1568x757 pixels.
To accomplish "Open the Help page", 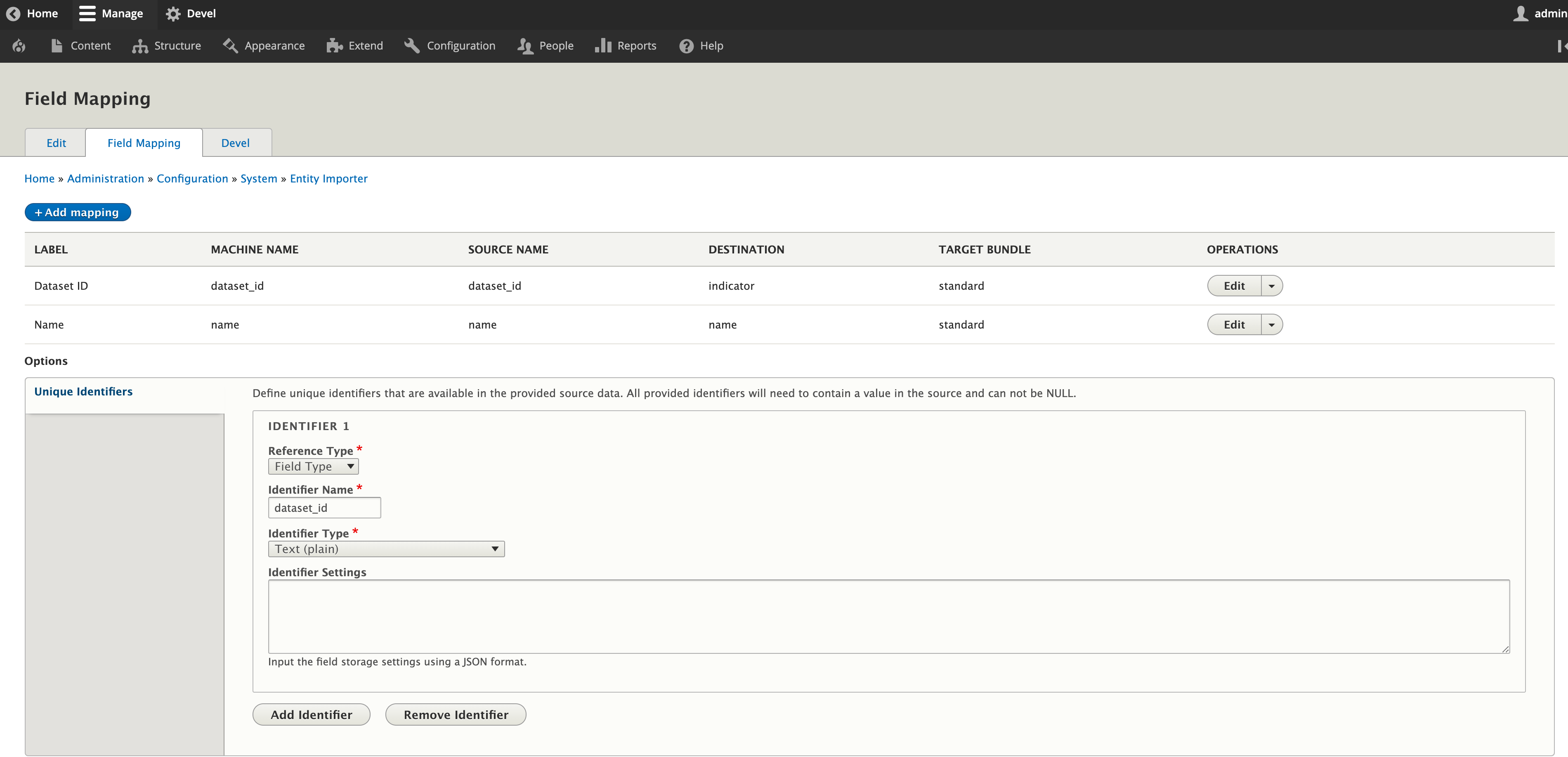I will pyautogui.click(x=711, y=46).
